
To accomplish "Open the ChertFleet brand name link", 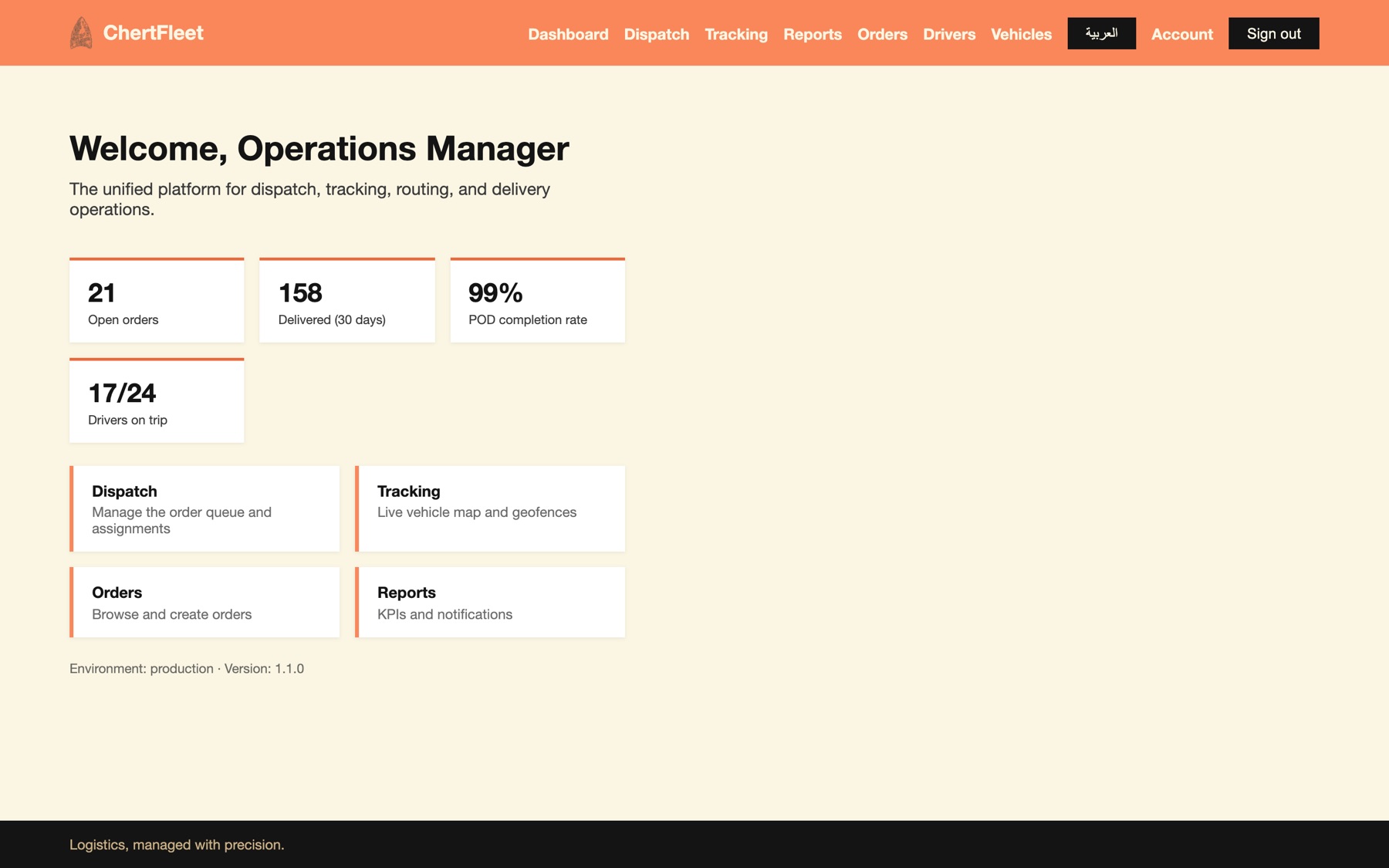I will [153, 33].
